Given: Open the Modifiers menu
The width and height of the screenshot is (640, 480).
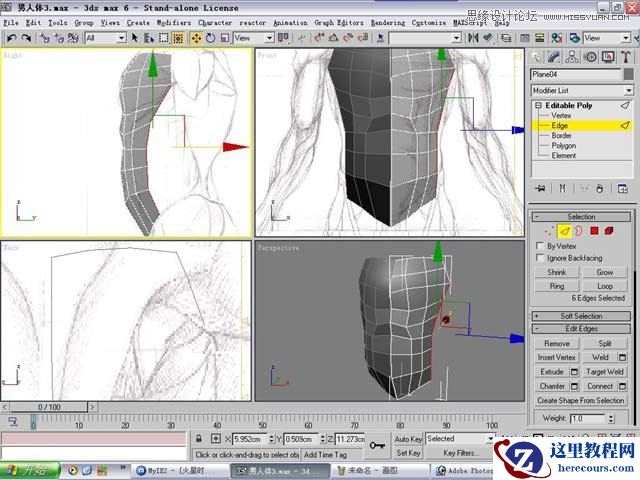Looking at the screenshot, I should 173,22.
